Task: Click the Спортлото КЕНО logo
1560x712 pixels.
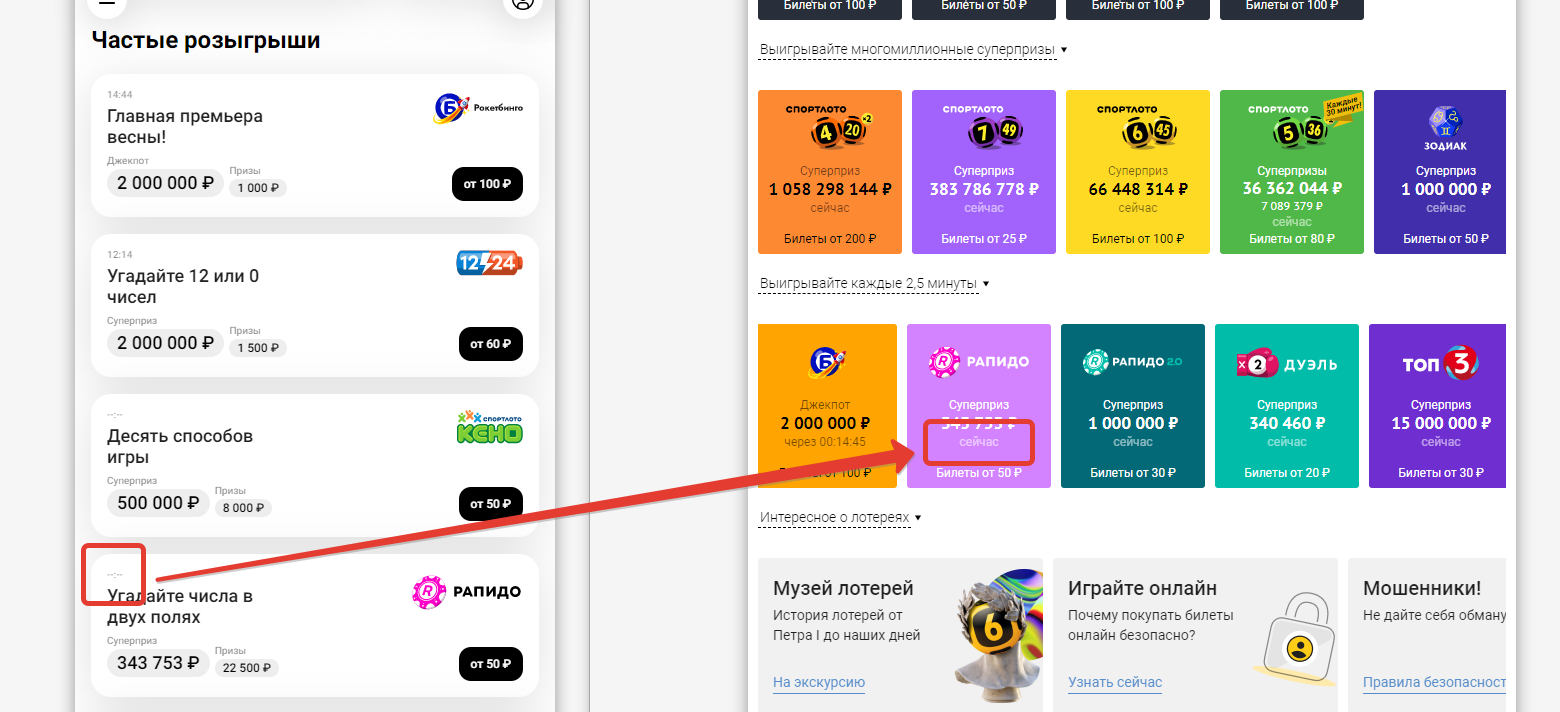Action: pos(489,427)
